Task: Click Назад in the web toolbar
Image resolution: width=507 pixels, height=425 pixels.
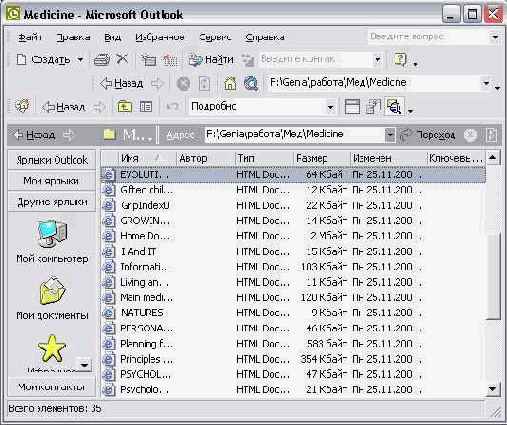Action: [122, 83]
